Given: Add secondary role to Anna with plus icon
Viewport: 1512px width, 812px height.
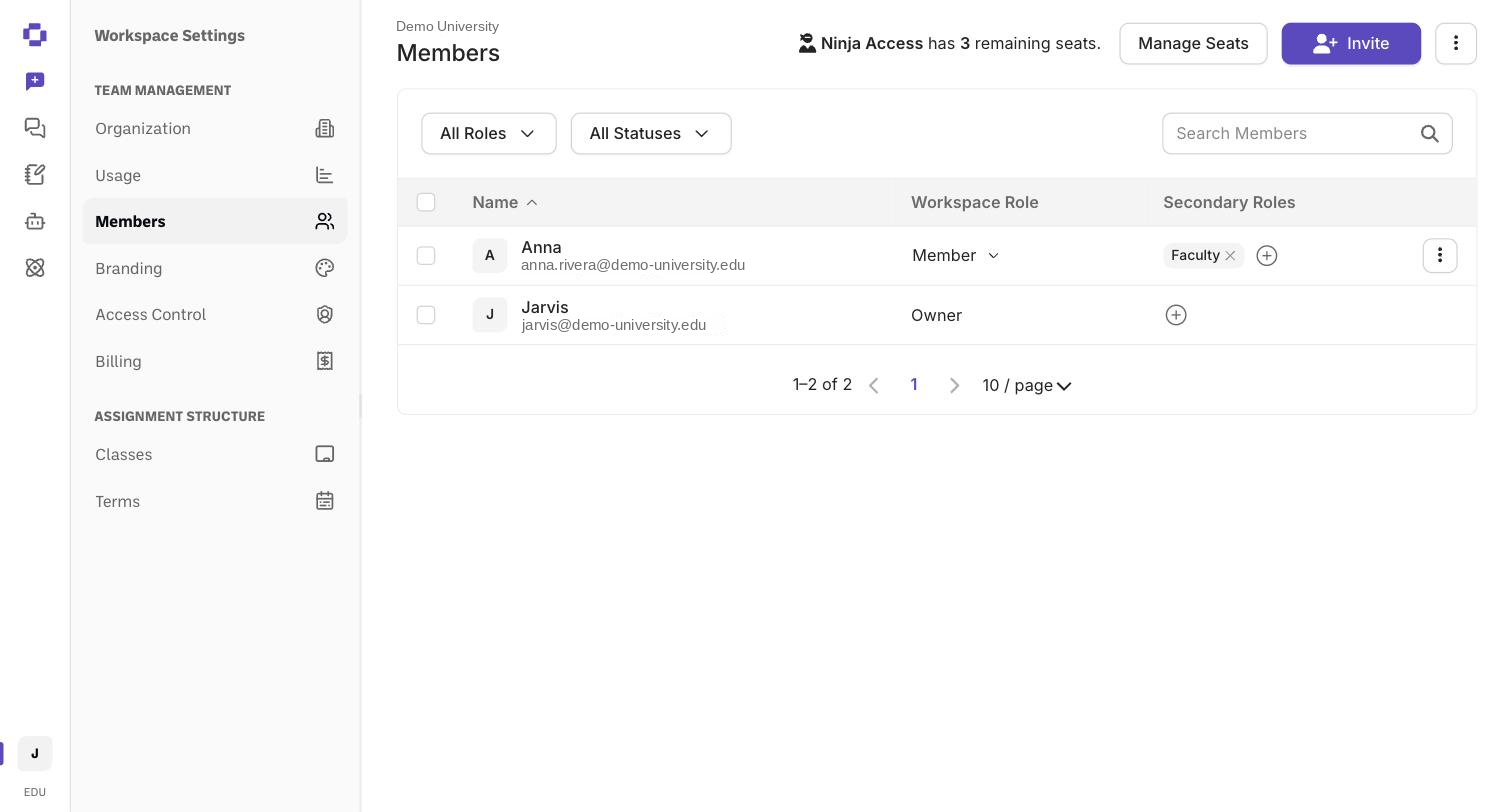Looking at the screenshot, I should (1267, 256).
